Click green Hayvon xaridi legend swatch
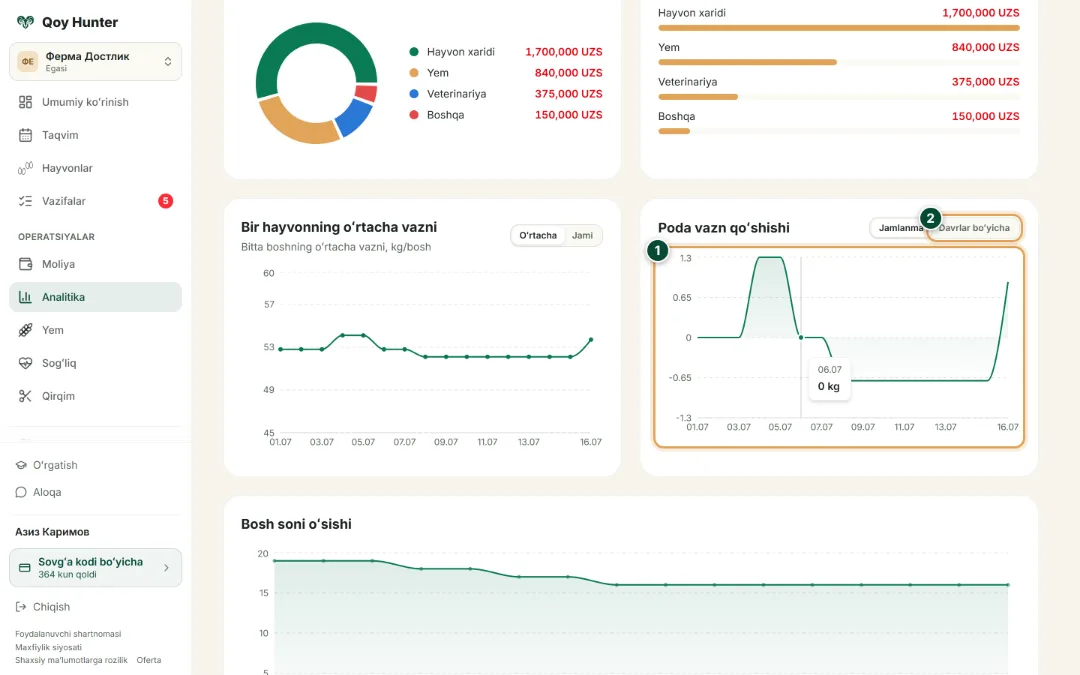This screenshot has width=1080, height=675. tap(414, 52)
